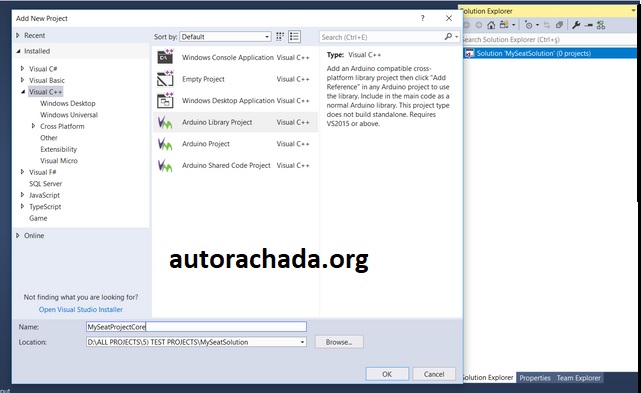Image resolution: width=641 pixels, height=393 pixels.
Task: Expand the Online section
Action: (x=18, y=236)
